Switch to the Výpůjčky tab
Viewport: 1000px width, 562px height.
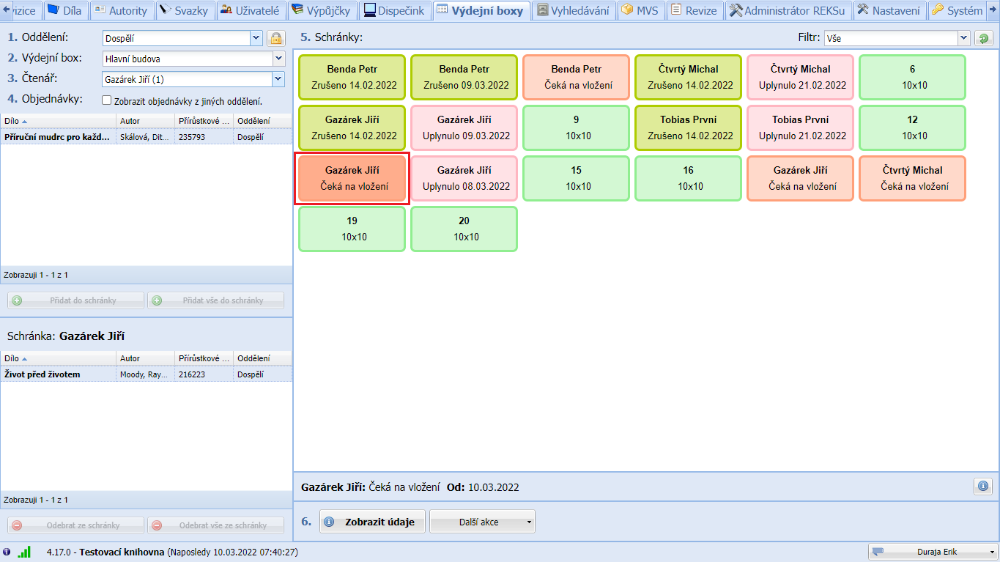coord(322,11)
